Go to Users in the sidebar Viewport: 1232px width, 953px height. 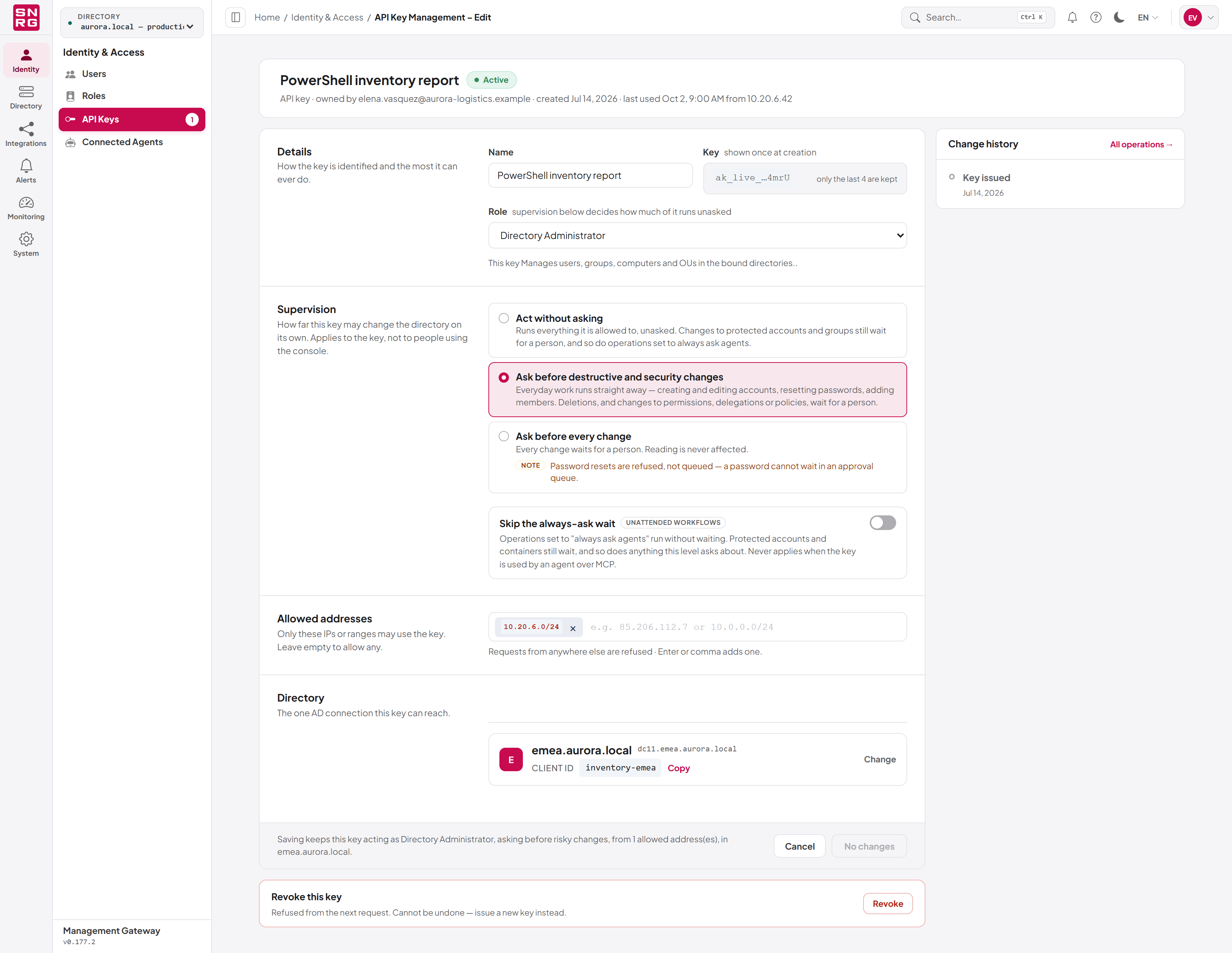pyautogui.click(x=132, y=74)
